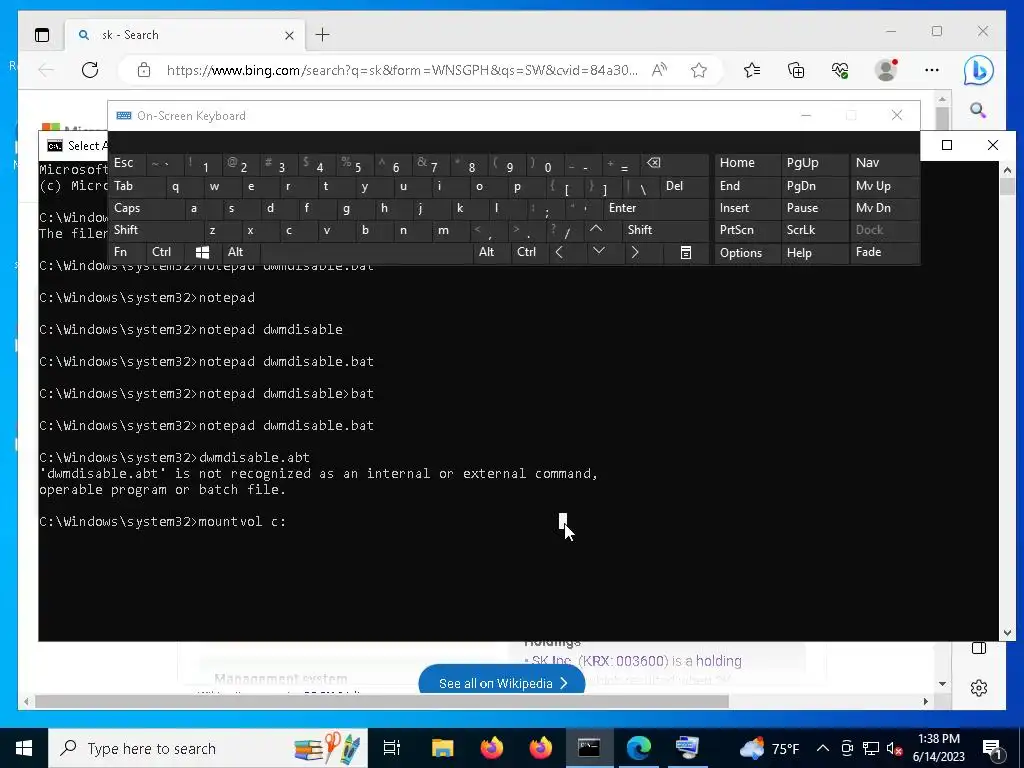
Task: Click the site lock icon in address bar
Action: [x=144, y=70]
